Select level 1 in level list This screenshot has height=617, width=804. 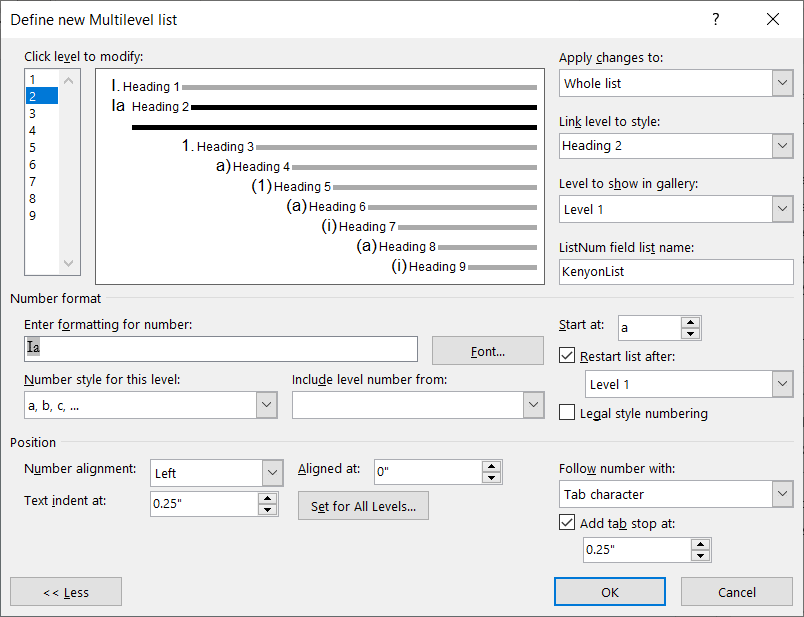(x=42, y=79)
